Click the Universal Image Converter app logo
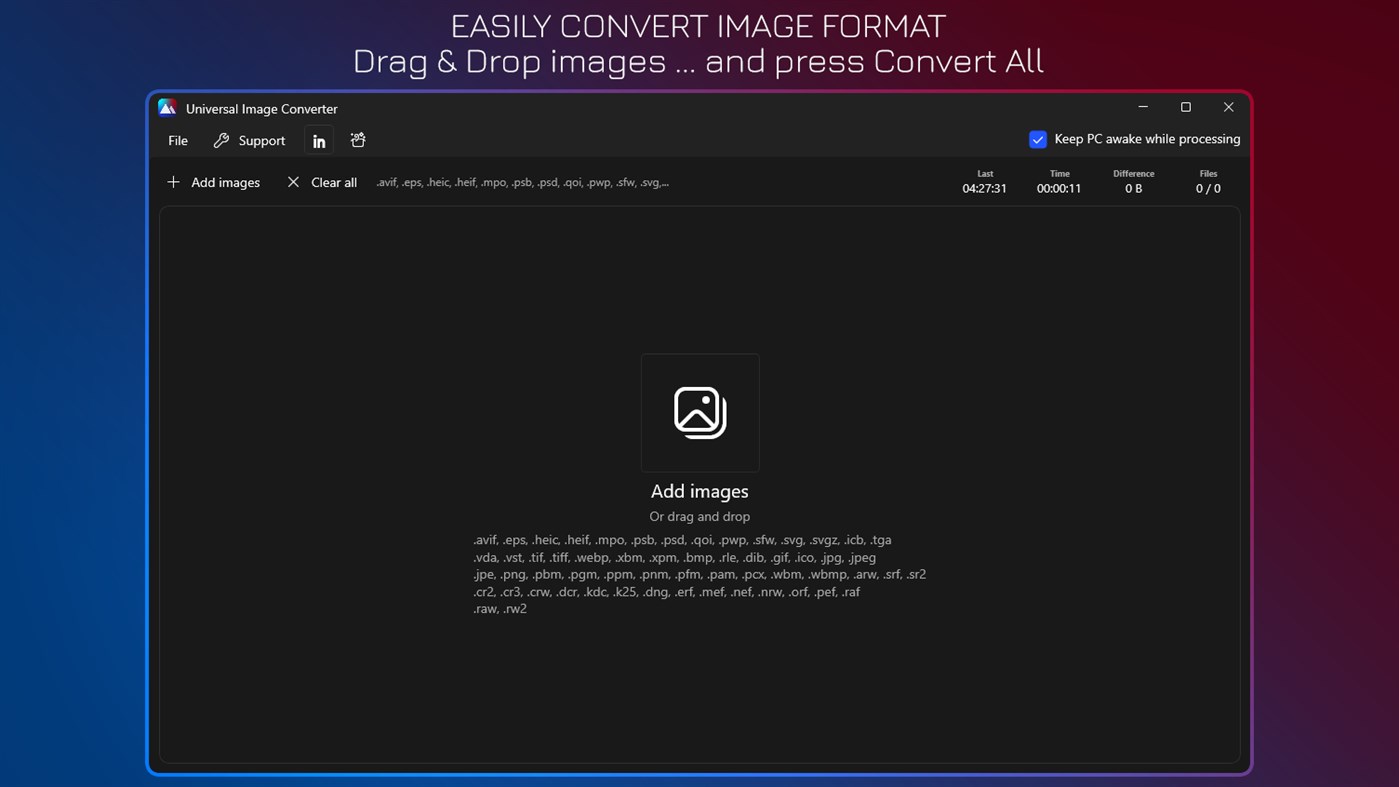 [167, 107]
